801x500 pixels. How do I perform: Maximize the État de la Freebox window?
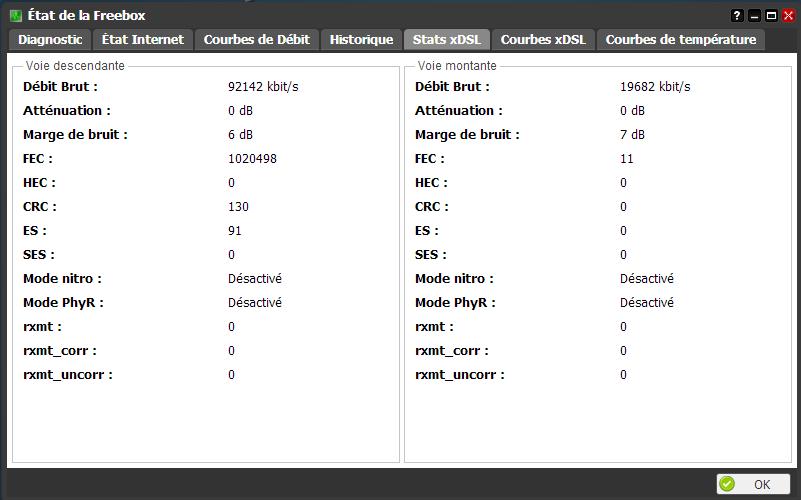771,16
